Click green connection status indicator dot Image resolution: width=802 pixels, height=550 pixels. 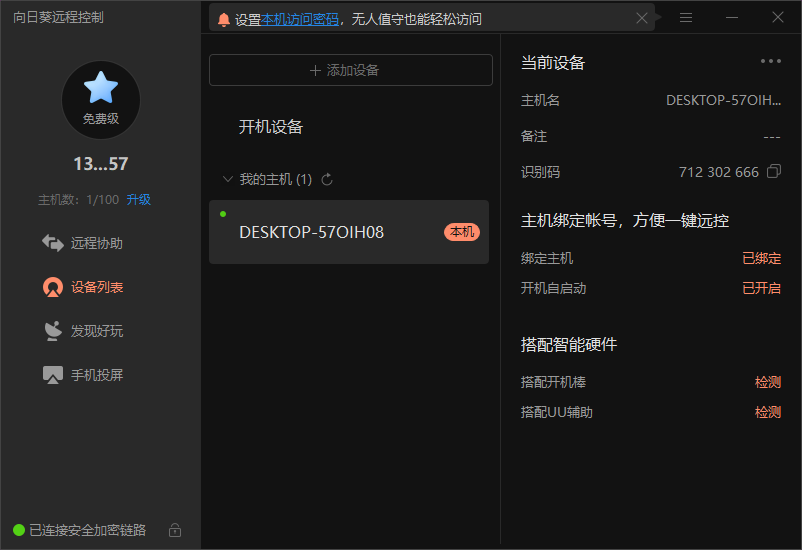click(19, 530)
